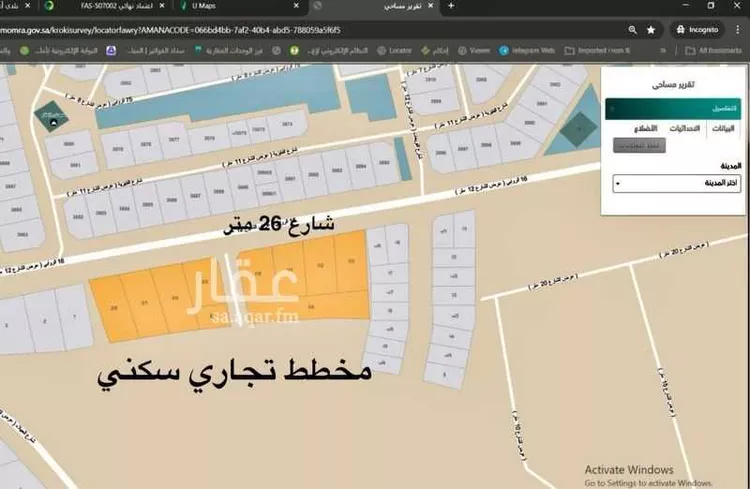Select the البيانات tab in survey panel
The height and width of the screenshot is (489, 750).
tap(723, 128)
